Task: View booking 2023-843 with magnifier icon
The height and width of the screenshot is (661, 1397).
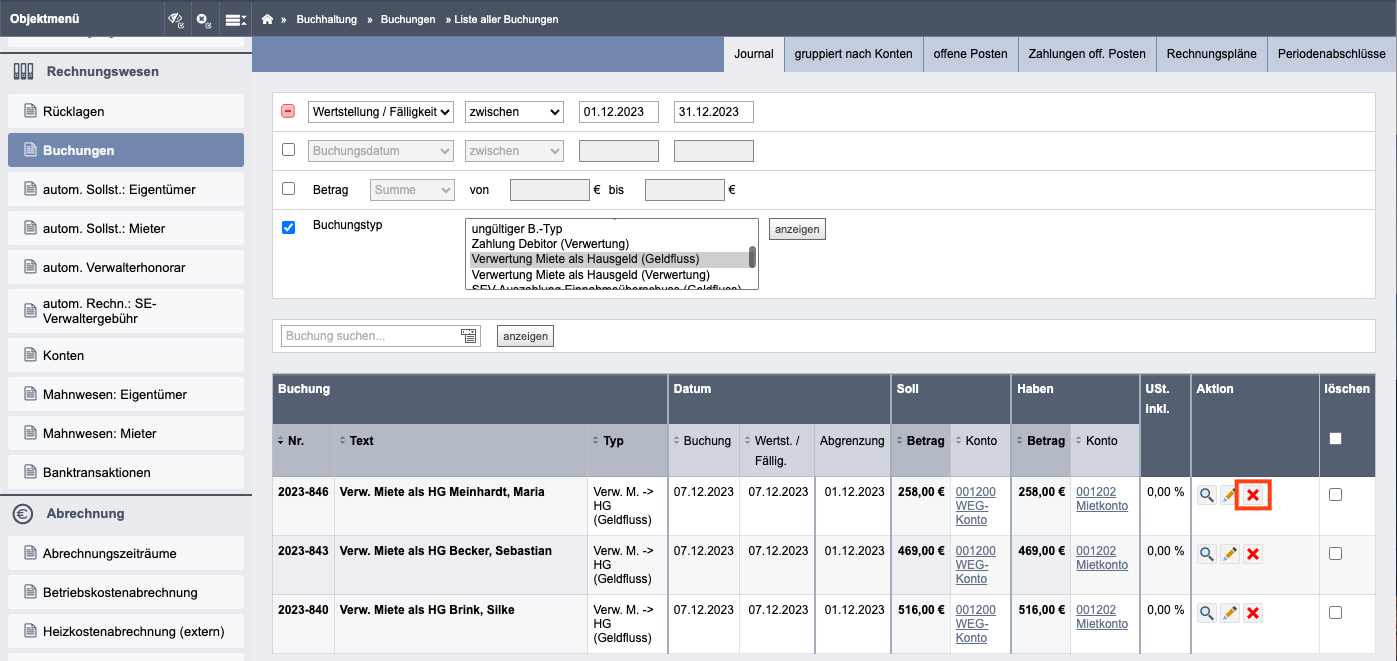Action: [1207, 554]
